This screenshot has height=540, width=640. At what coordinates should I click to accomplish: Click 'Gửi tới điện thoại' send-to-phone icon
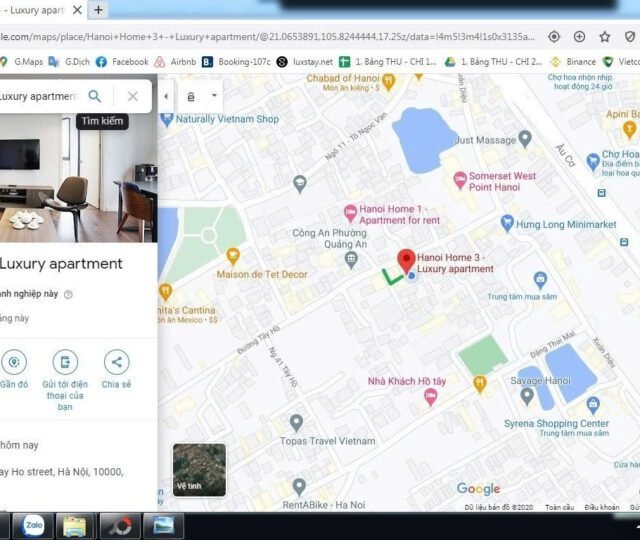pos(65,362)
